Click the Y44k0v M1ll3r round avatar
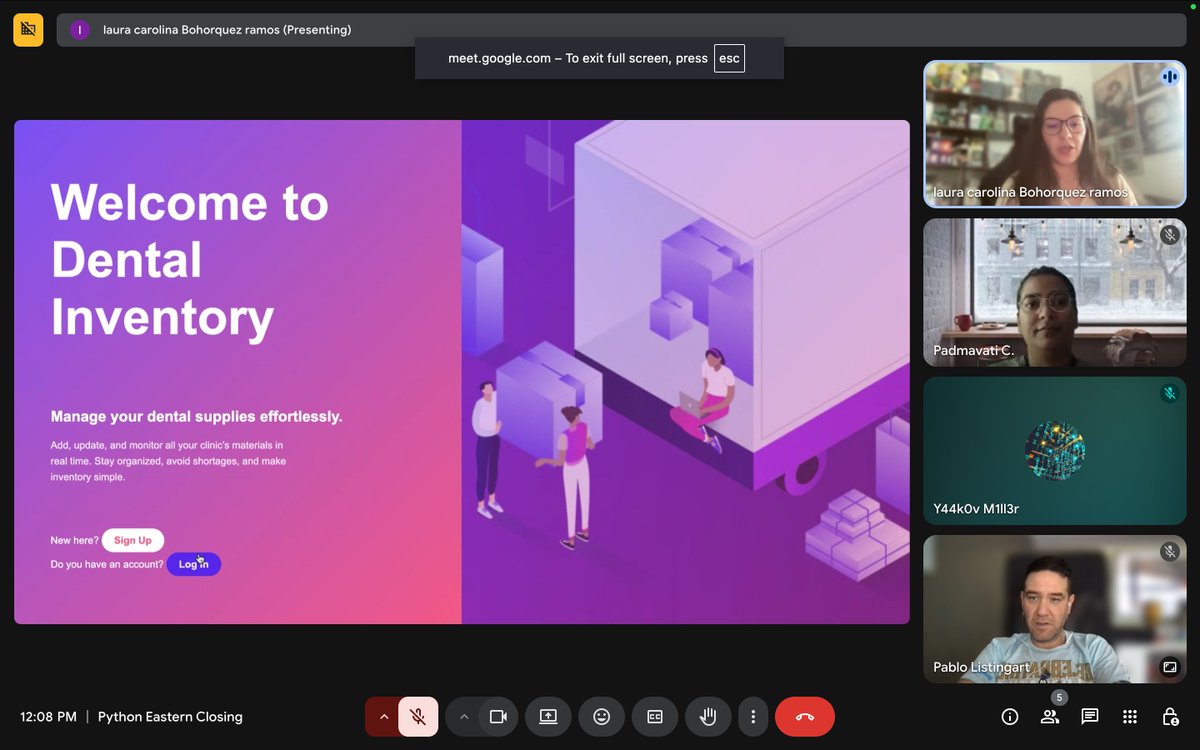 click(x=1055, y=450)
